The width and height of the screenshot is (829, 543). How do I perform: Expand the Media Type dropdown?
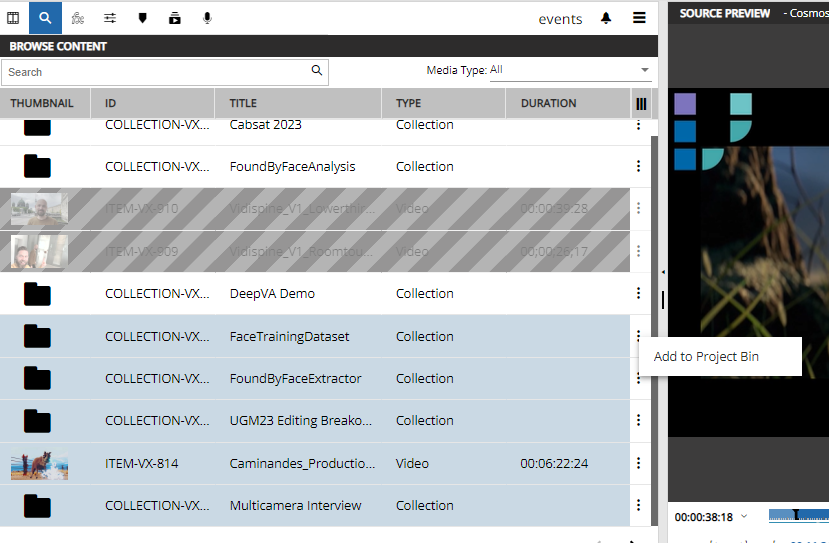(x=644, y=70)
